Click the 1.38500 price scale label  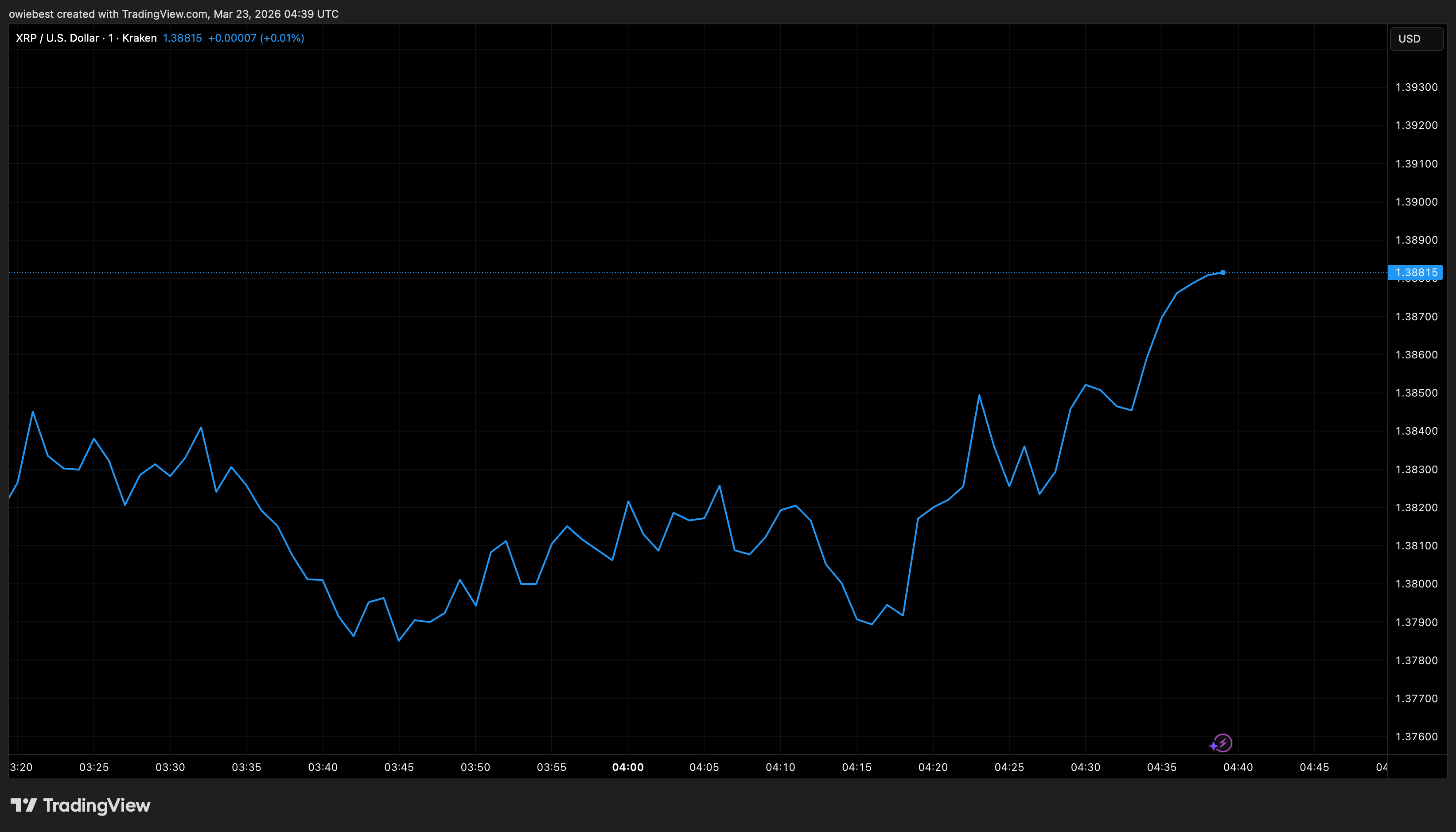coord(1416,393)
